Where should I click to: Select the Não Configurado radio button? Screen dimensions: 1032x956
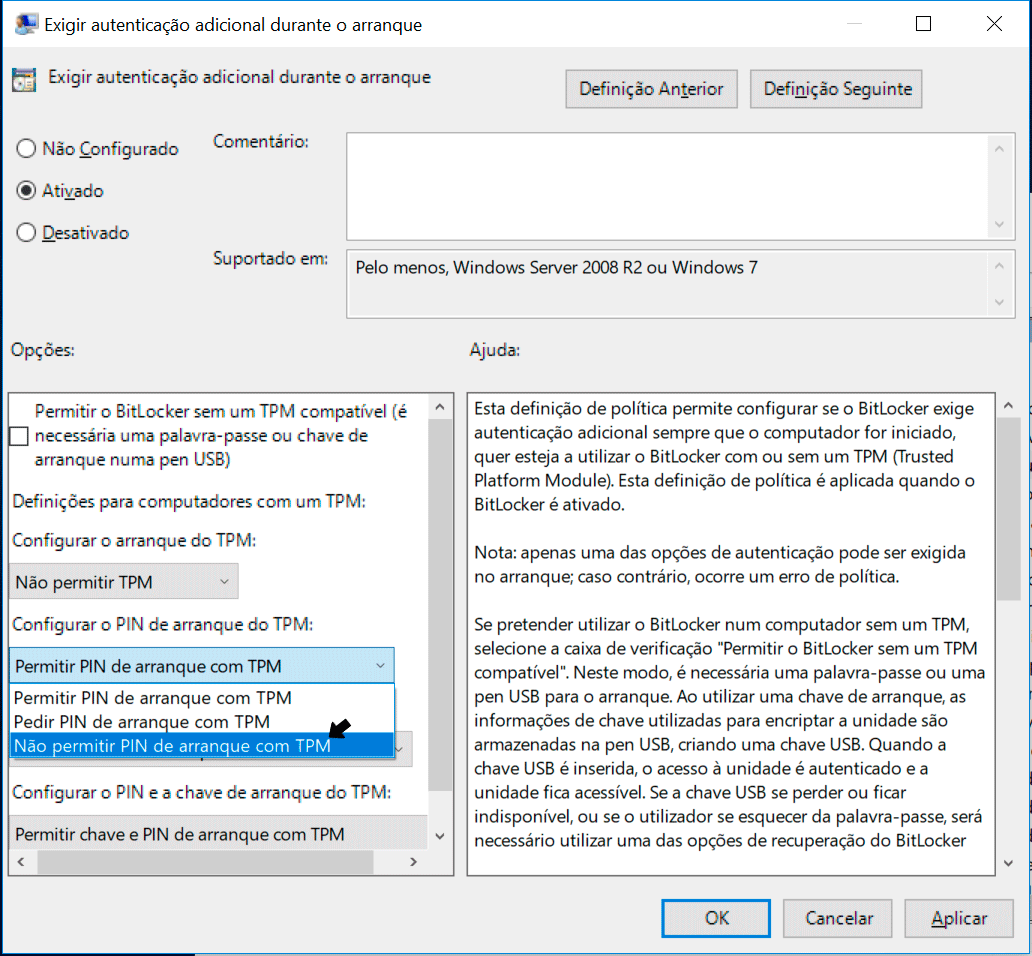[x=26, y=148]
